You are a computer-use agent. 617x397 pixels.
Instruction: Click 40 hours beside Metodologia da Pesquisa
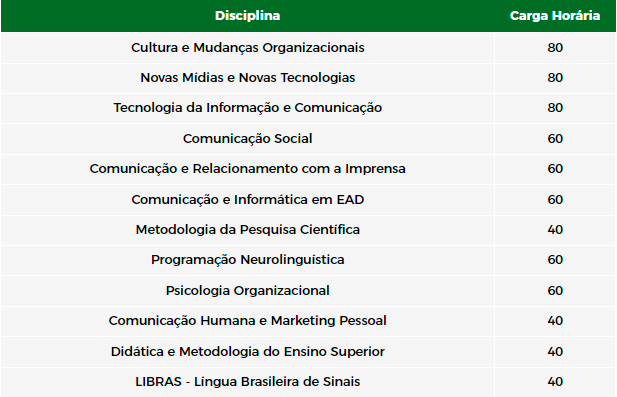coord(555,229)
